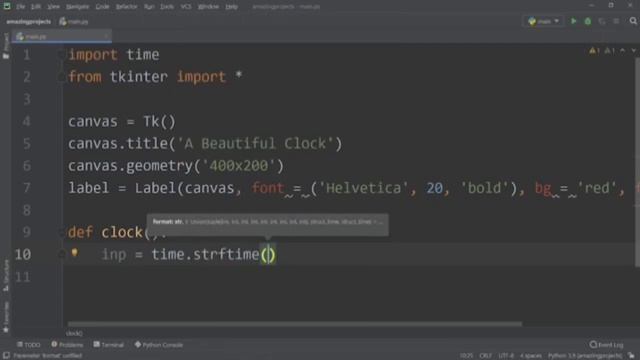Open the Event Log
This screenshot has height=360, width=640.
[x=607, y=345]
